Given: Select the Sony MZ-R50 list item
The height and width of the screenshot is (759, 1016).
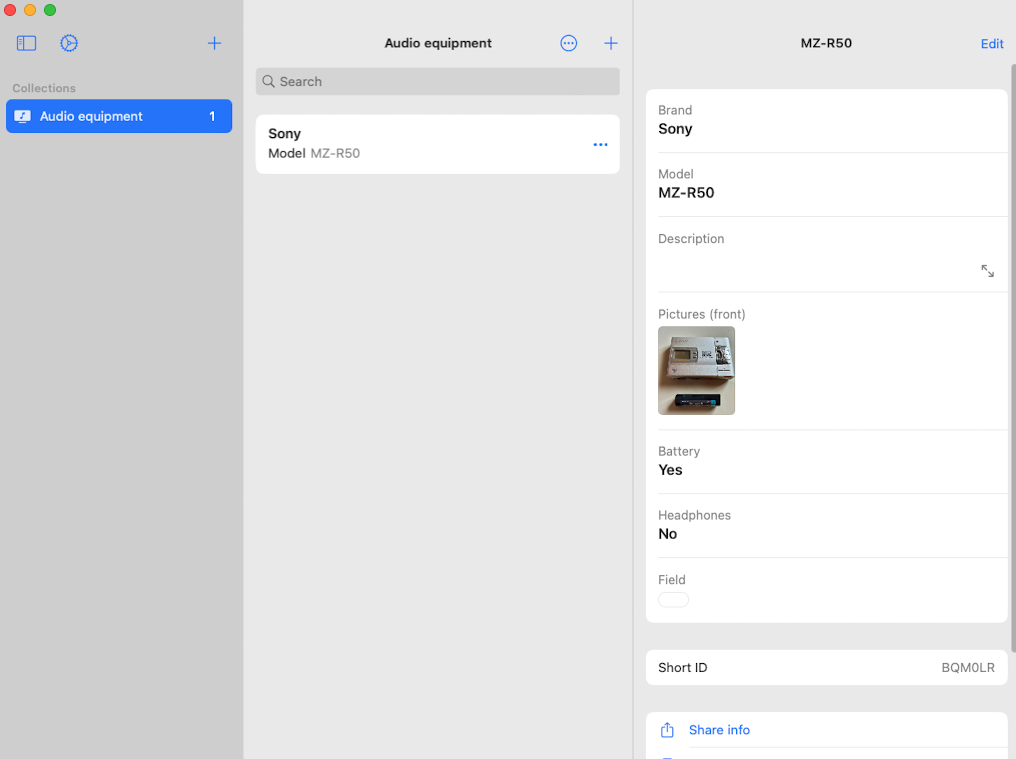Looking at the screenshot, I should (x=437, y=144).
